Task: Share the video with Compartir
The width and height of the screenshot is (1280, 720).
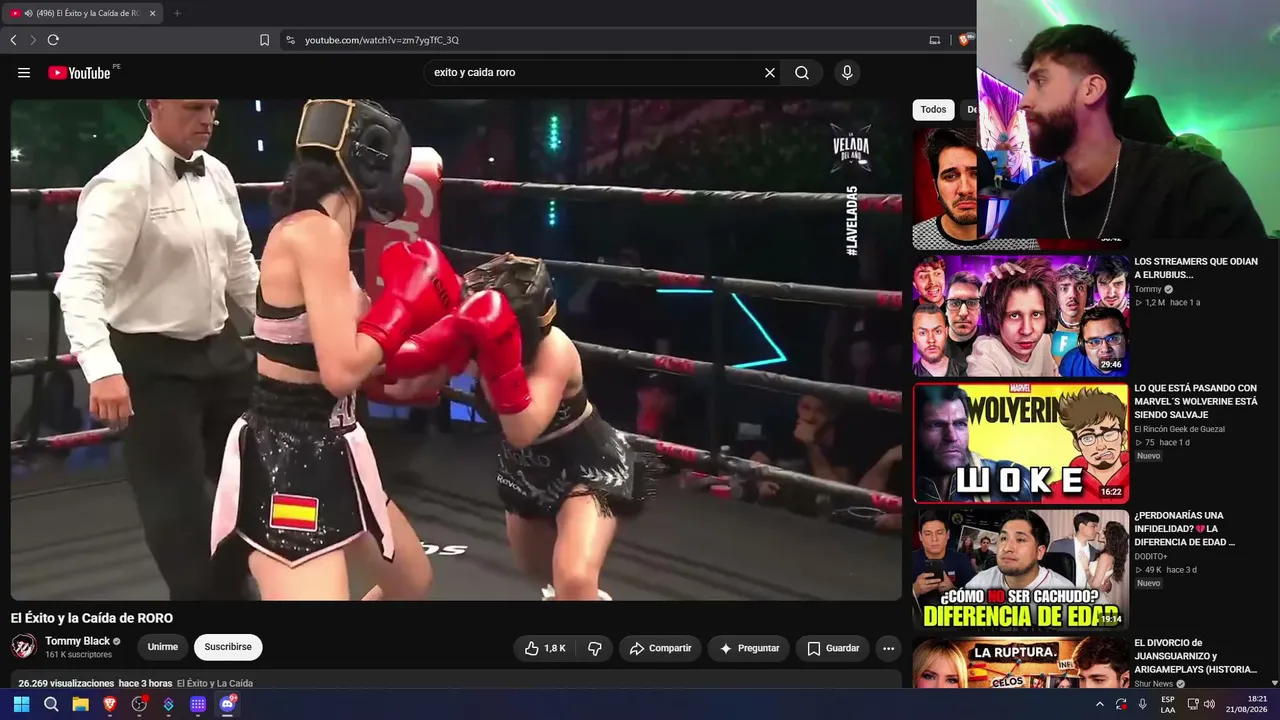Action: (x=660, y=648)
